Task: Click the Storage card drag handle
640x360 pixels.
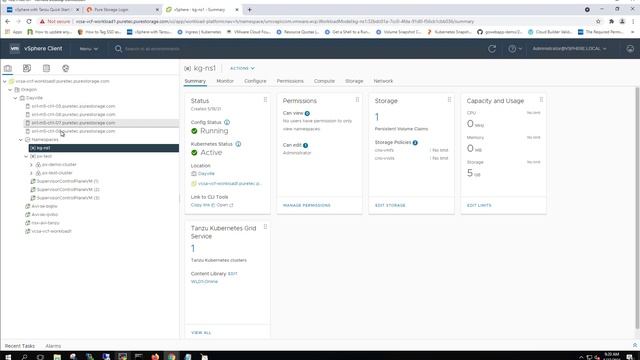Action: [x=449, y=100]
